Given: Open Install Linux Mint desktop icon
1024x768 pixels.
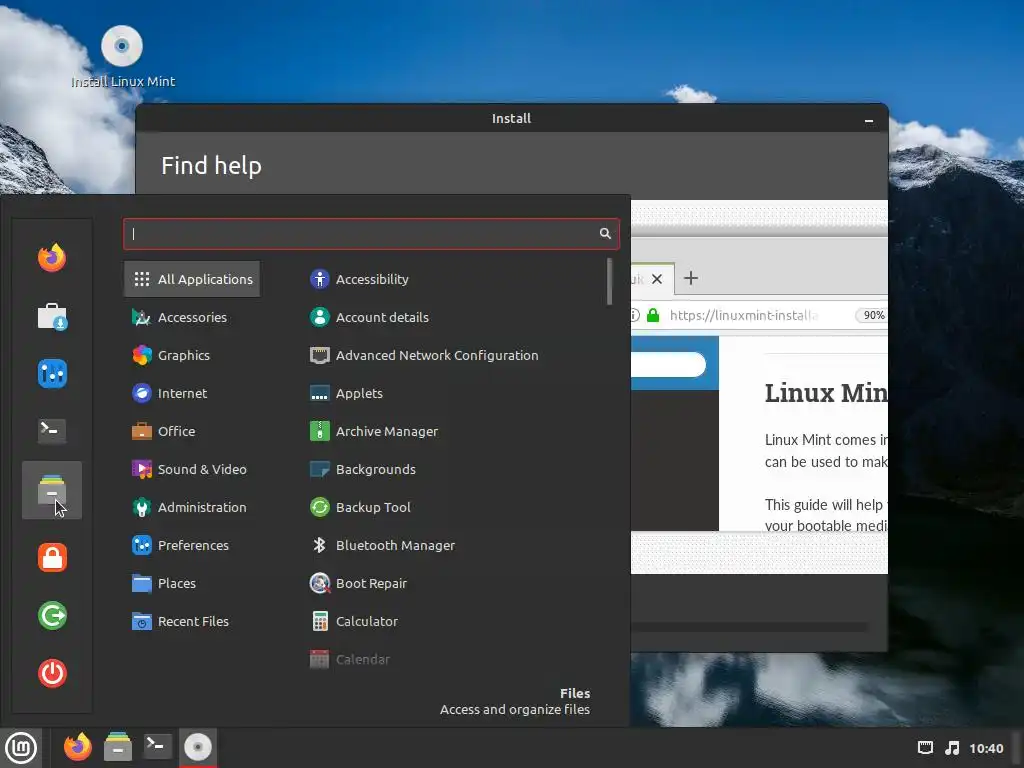Looking at the screenshot, I should 122,57.
